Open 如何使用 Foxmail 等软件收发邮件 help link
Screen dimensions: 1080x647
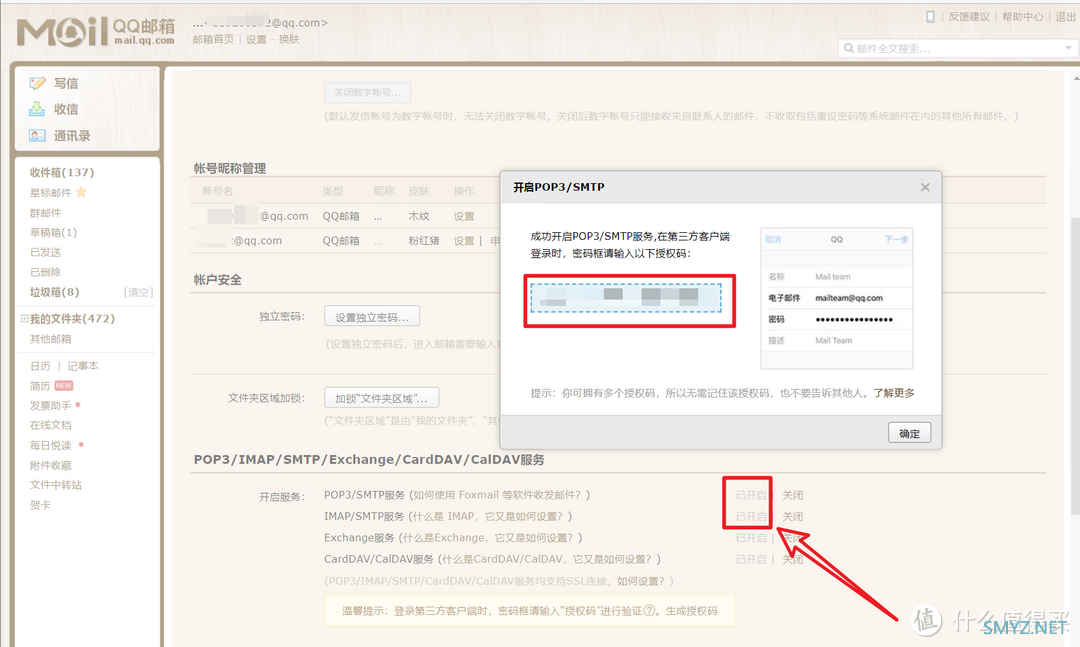pyautogui.click(x=499, y=495)
